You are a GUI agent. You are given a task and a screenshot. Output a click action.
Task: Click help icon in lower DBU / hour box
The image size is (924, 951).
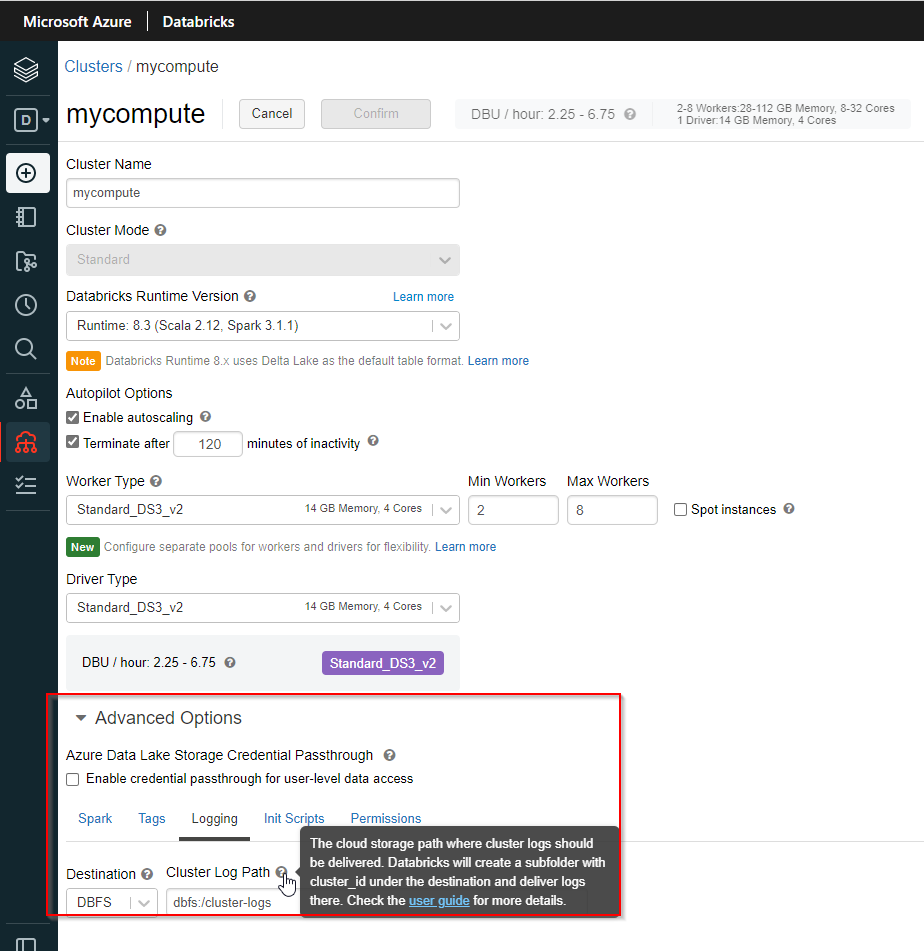pyautogui.click(x=230, y=662)
